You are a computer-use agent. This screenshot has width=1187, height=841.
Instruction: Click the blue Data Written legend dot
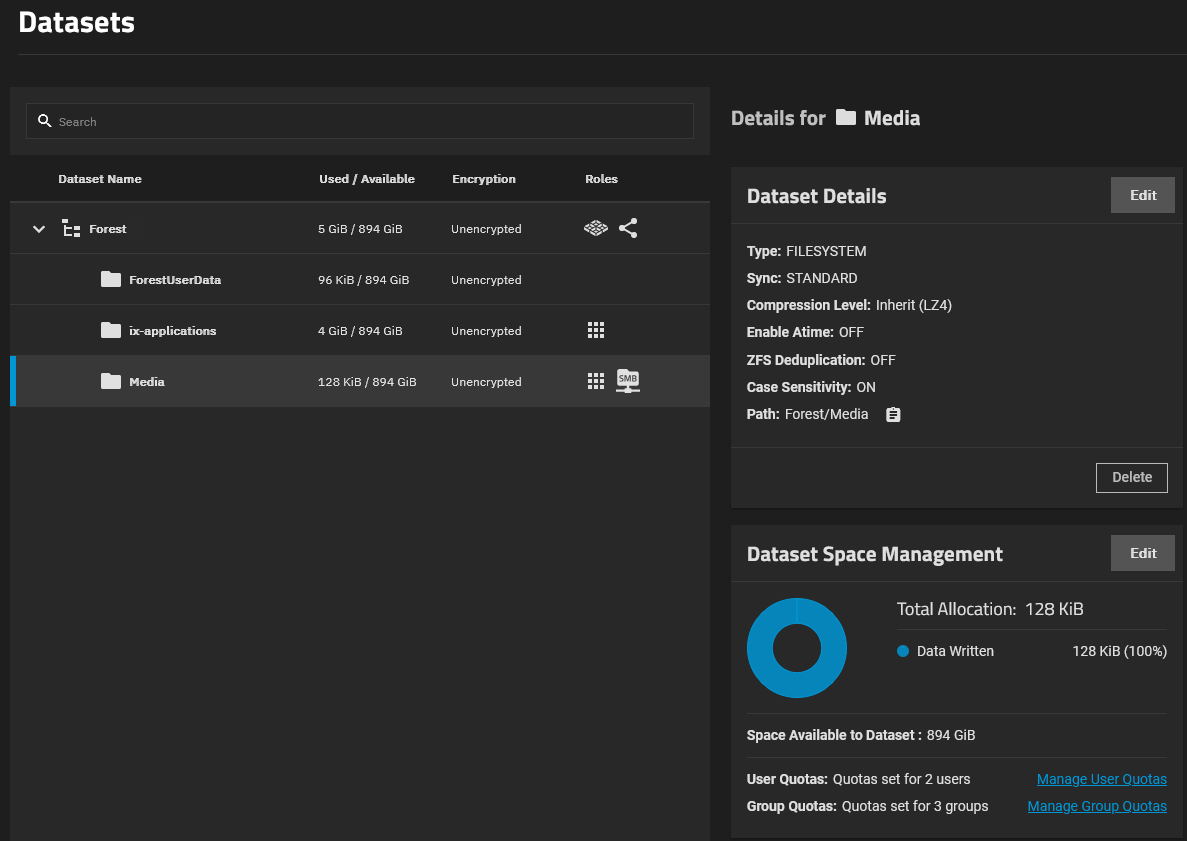tap(903, 651)
